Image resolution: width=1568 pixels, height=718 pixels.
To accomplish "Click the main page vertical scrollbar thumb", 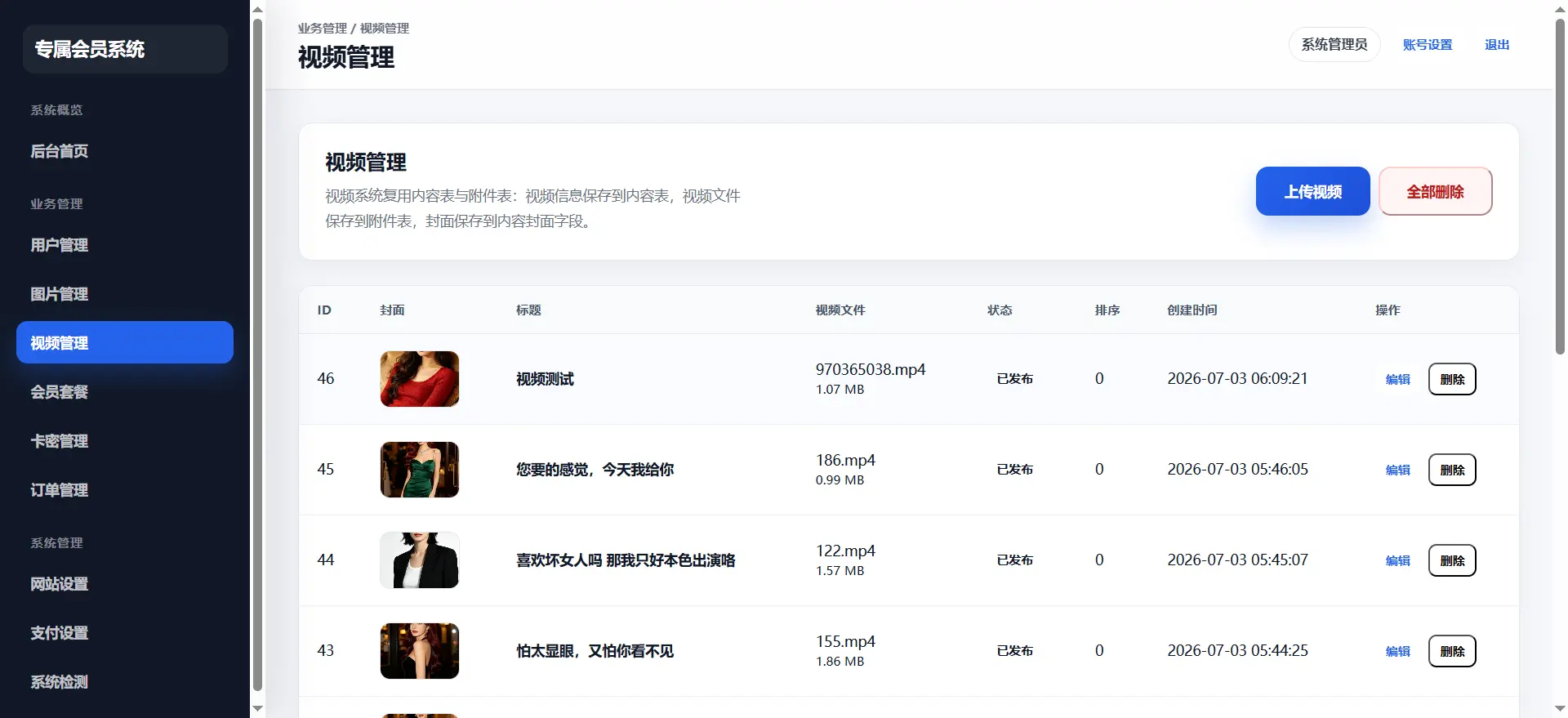I will click(x=1560, y=186).
